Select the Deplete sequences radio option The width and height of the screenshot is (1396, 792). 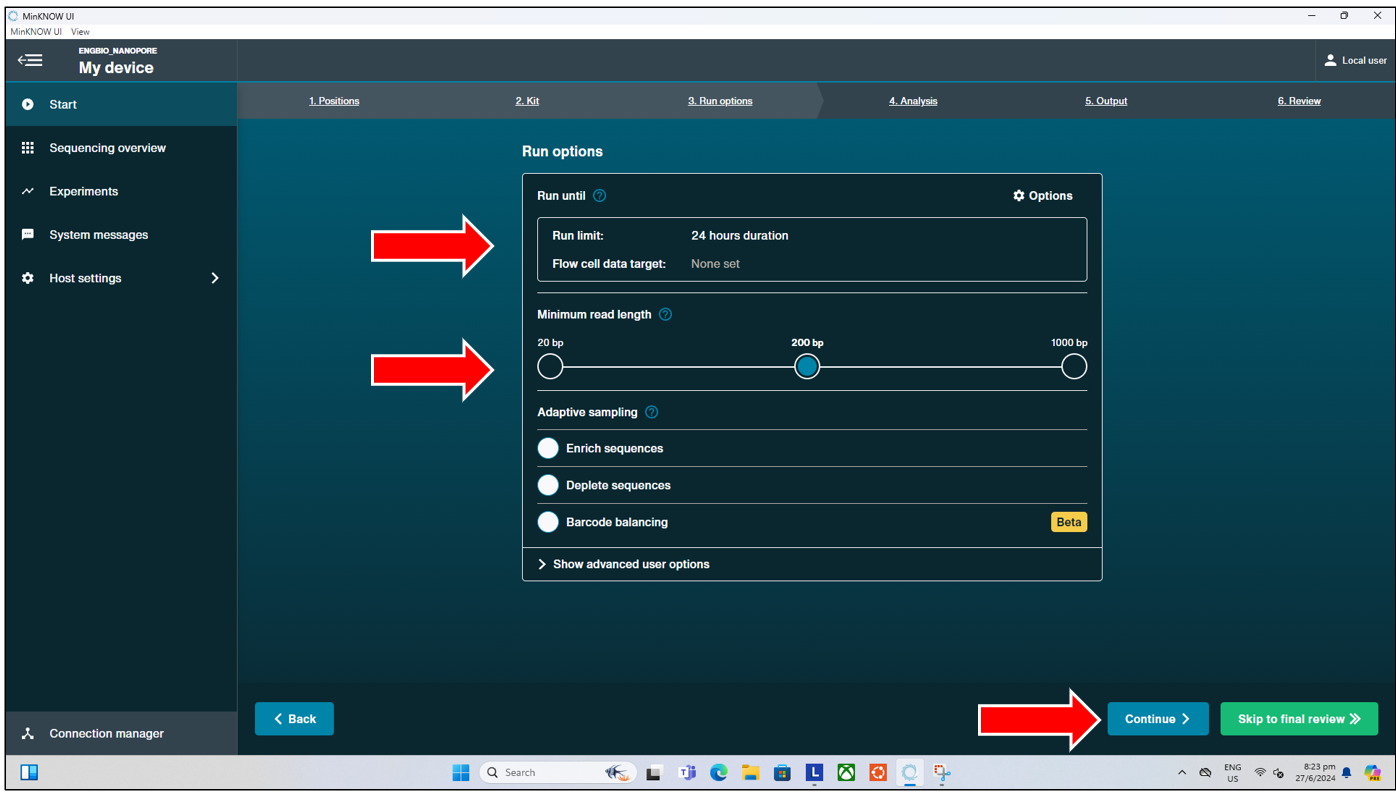pos(548,485)
